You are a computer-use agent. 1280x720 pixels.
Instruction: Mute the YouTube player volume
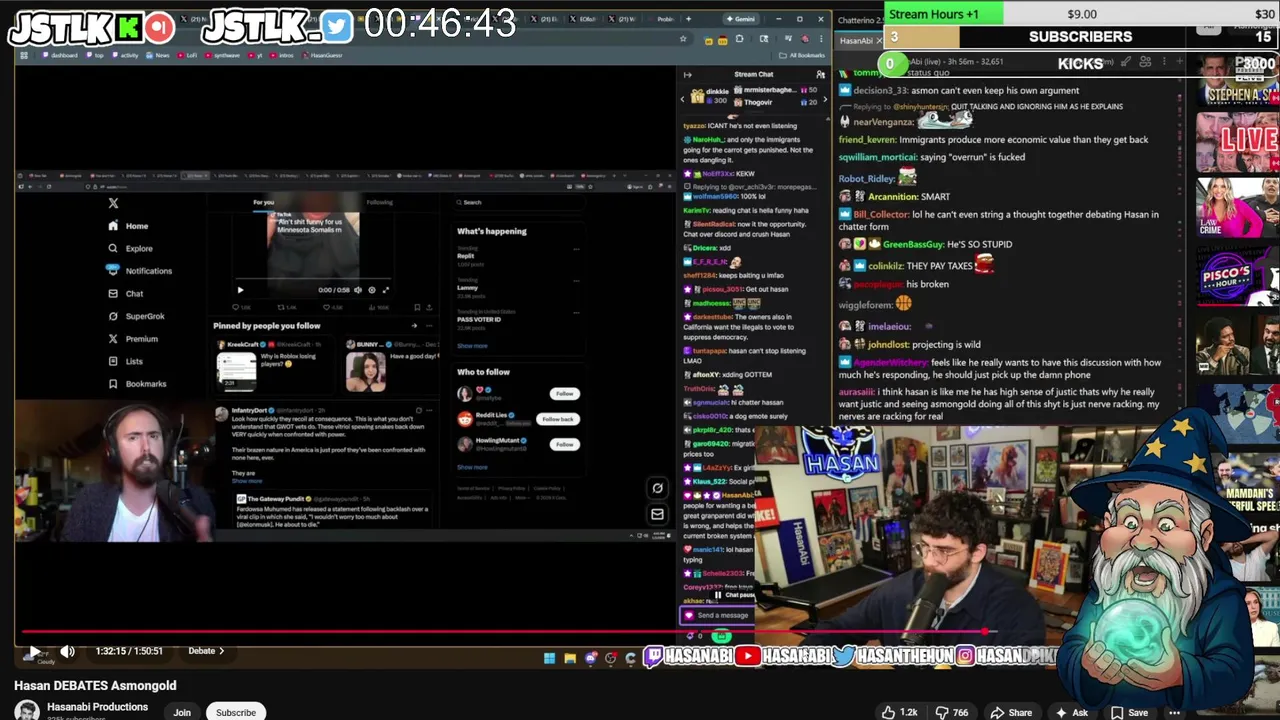pyautogui.click(x=67, y=651)
